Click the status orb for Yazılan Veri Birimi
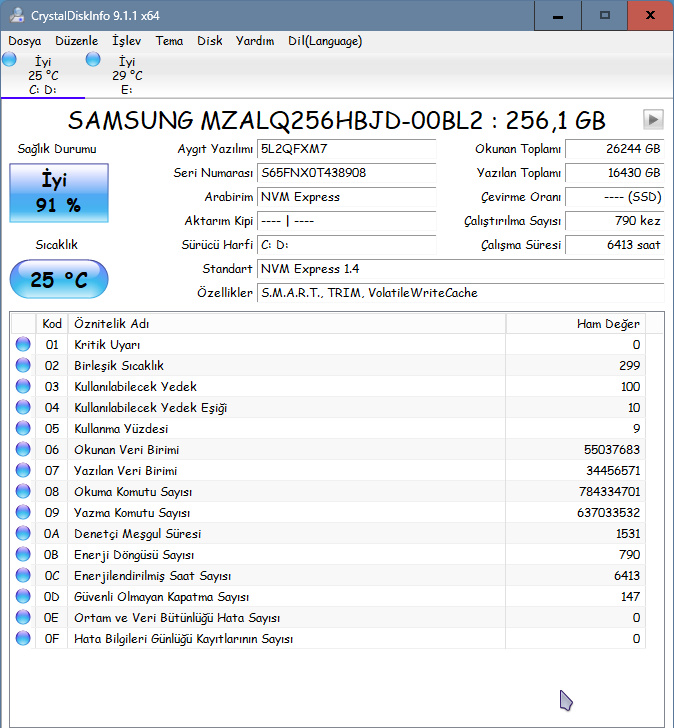 pyautogui.click(x=23, y=470)
